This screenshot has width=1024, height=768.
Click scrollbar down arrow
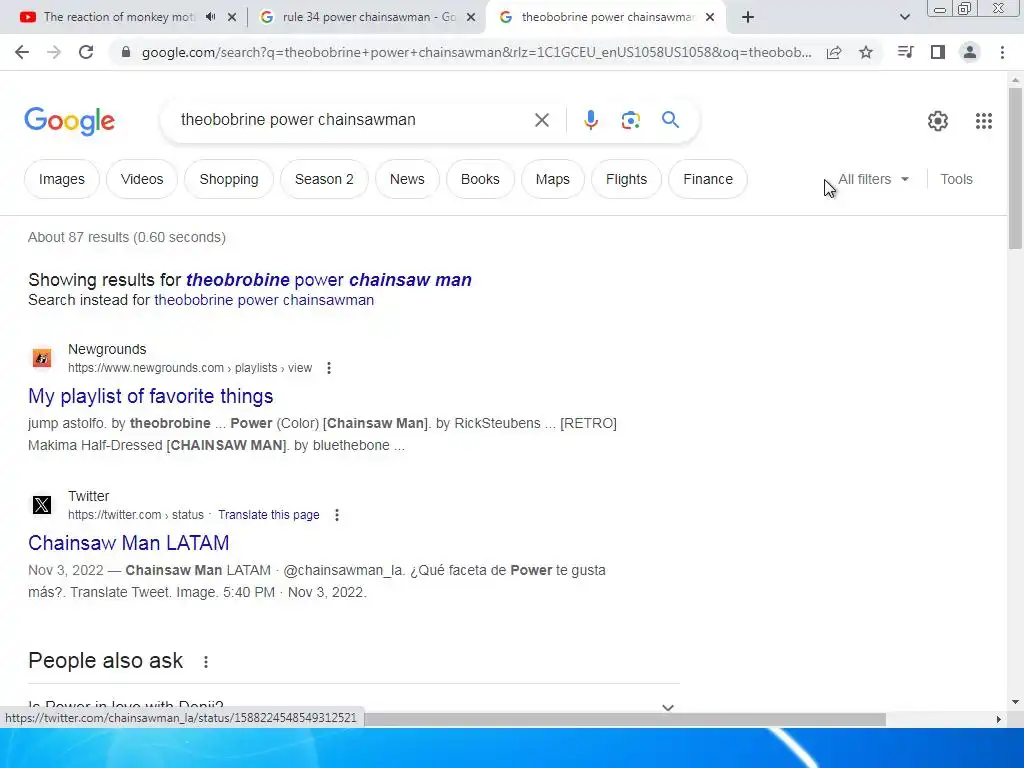pos(1015,702)
